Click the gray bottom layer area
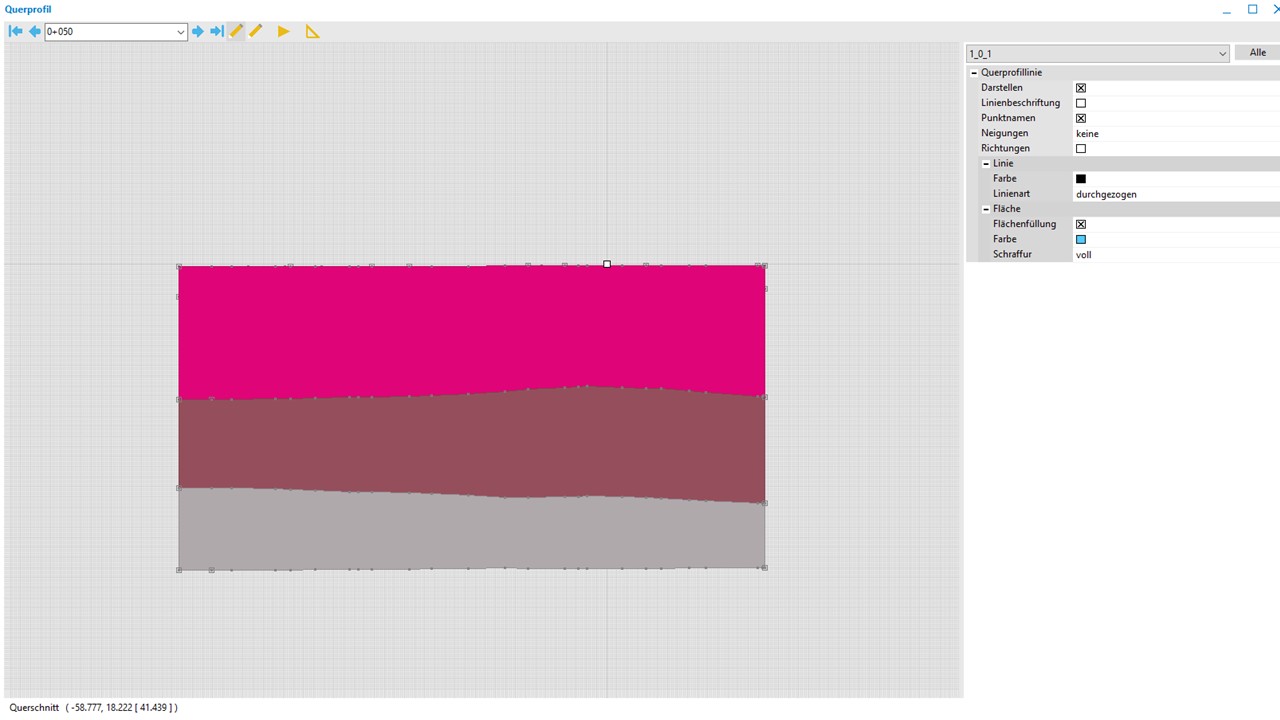 point(472,532)
